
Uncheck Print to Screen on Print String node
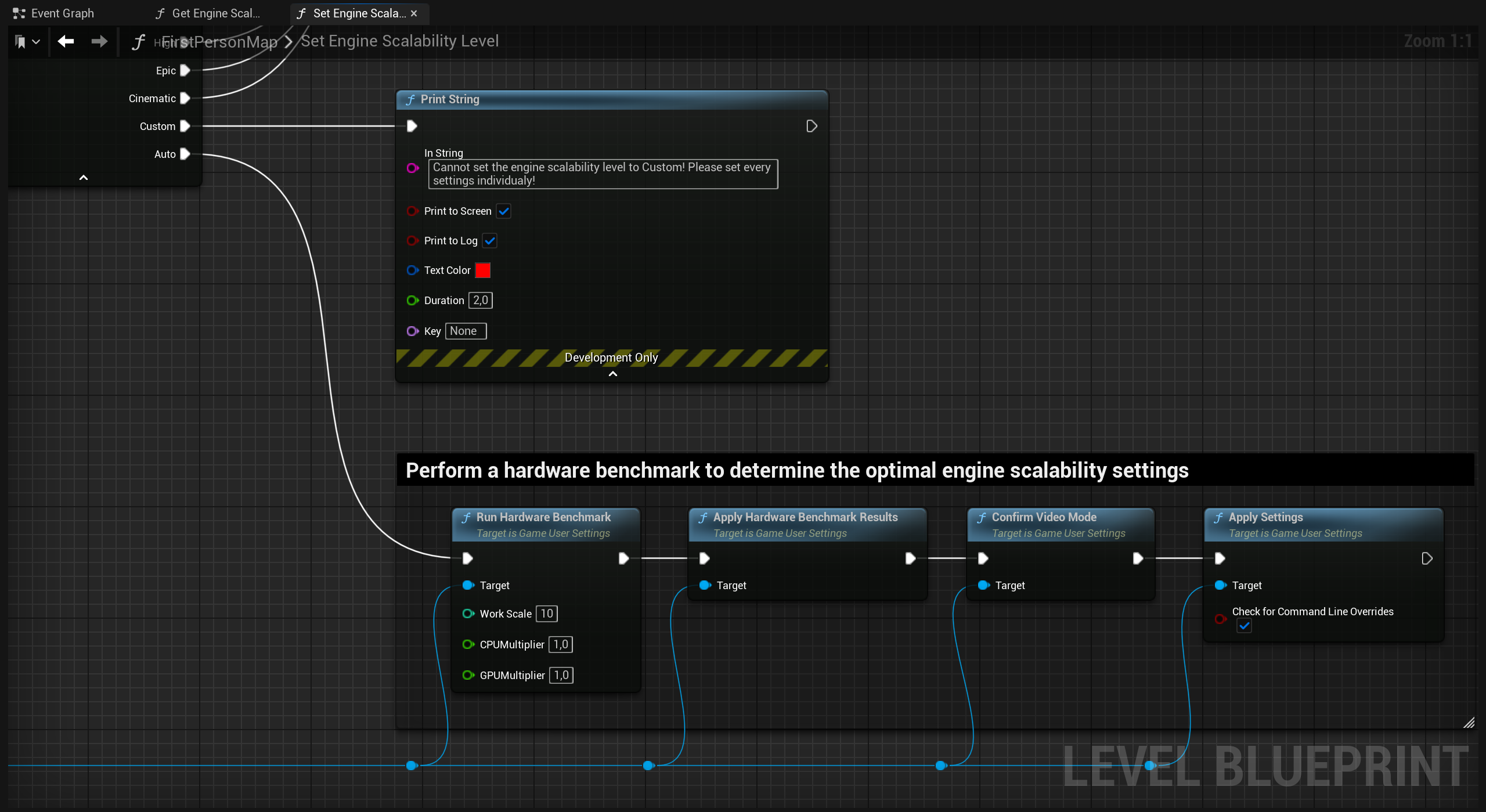coord(503,211)
